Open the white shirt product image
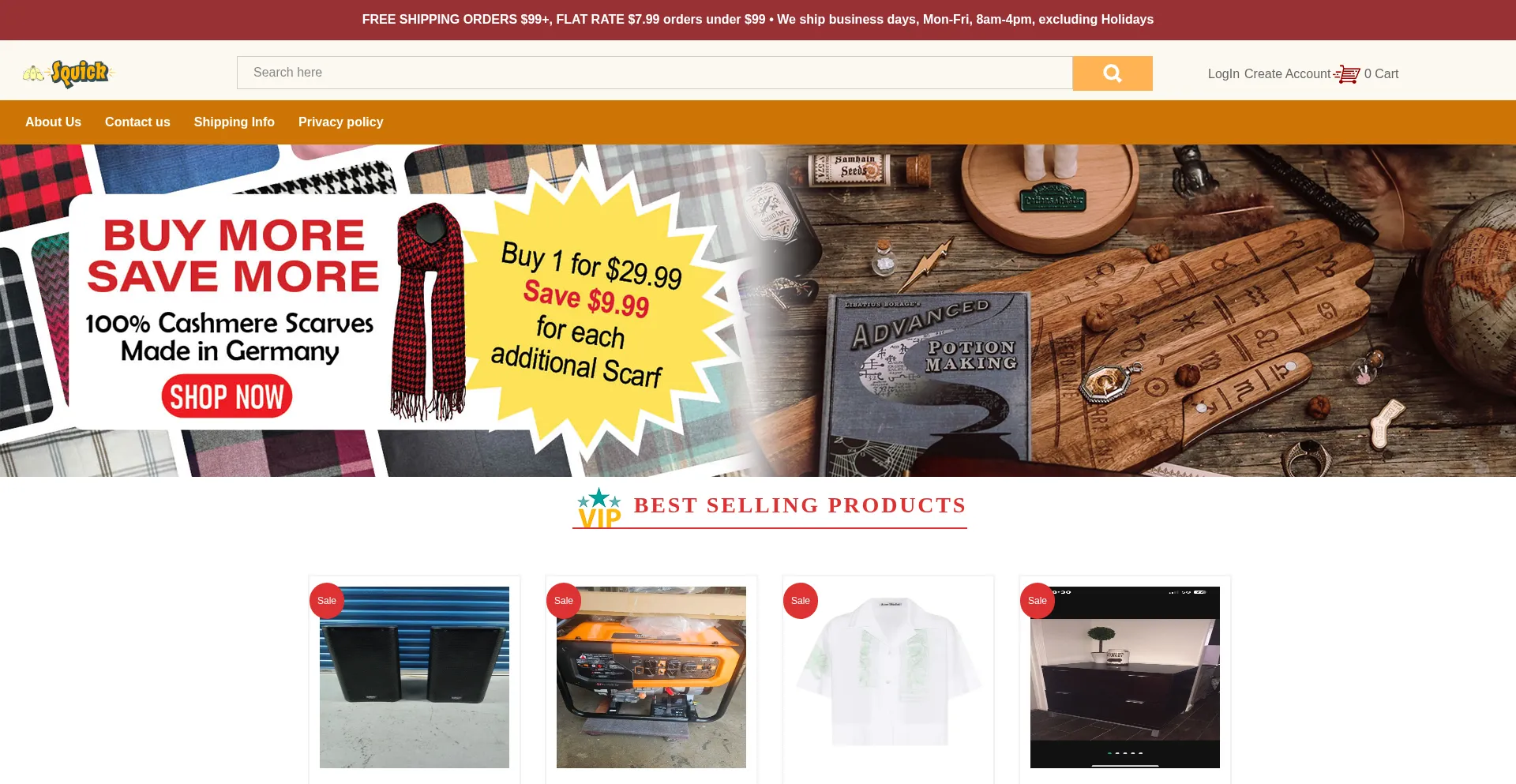Screen dimensions: 1516x784 (888, 677)
